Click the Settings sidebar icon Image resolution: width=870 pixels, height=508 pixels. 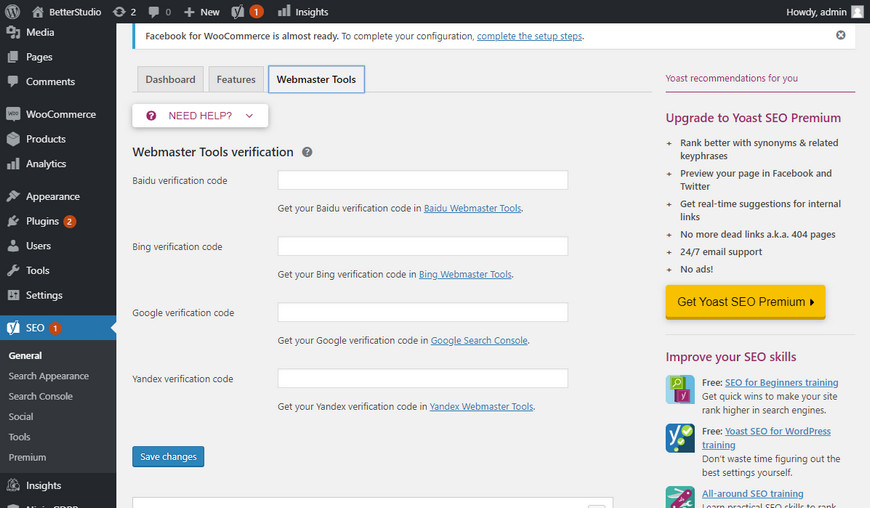13,295
